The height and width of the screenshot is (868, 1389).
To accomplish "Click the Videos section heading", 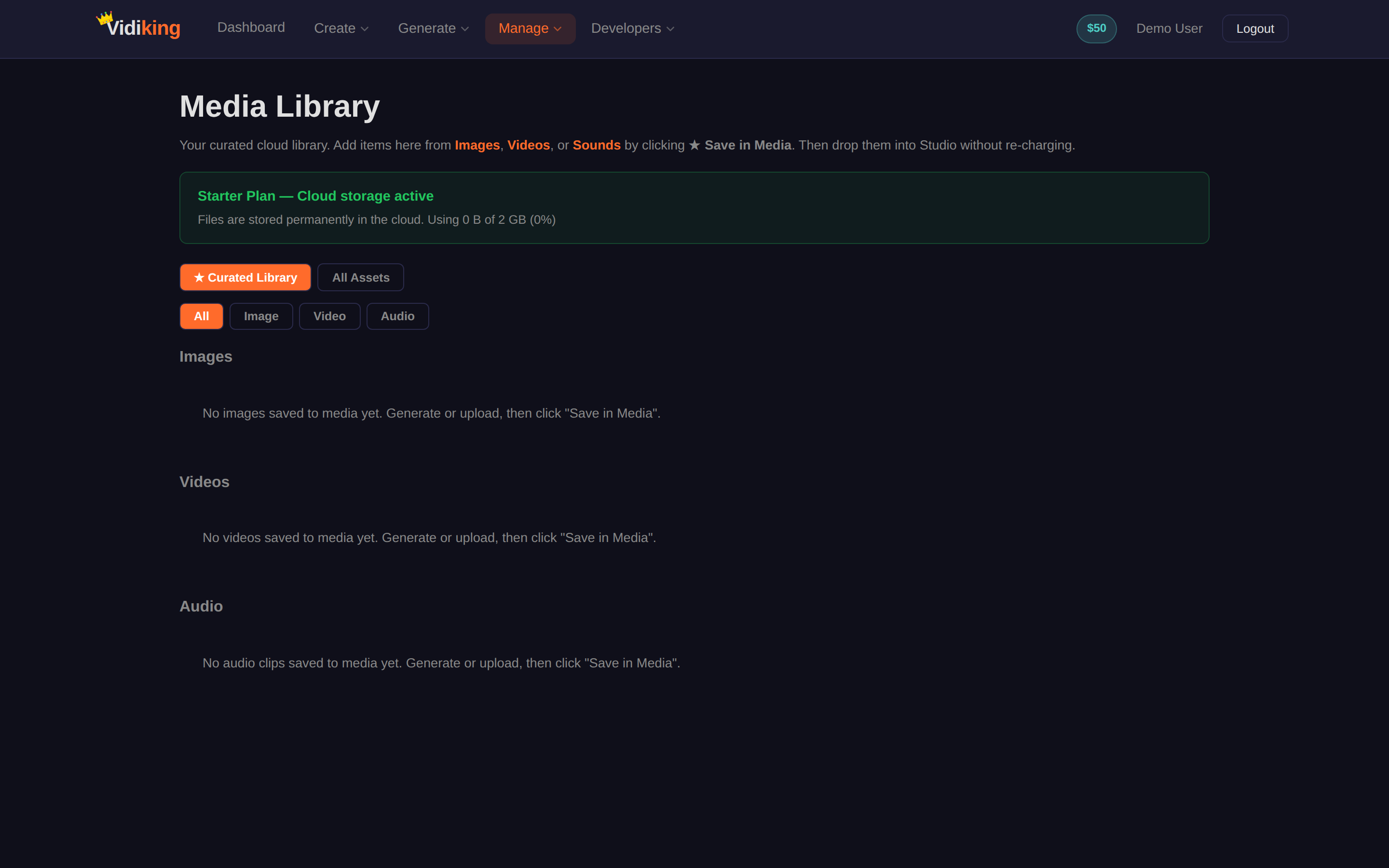I will coord(204,482).
